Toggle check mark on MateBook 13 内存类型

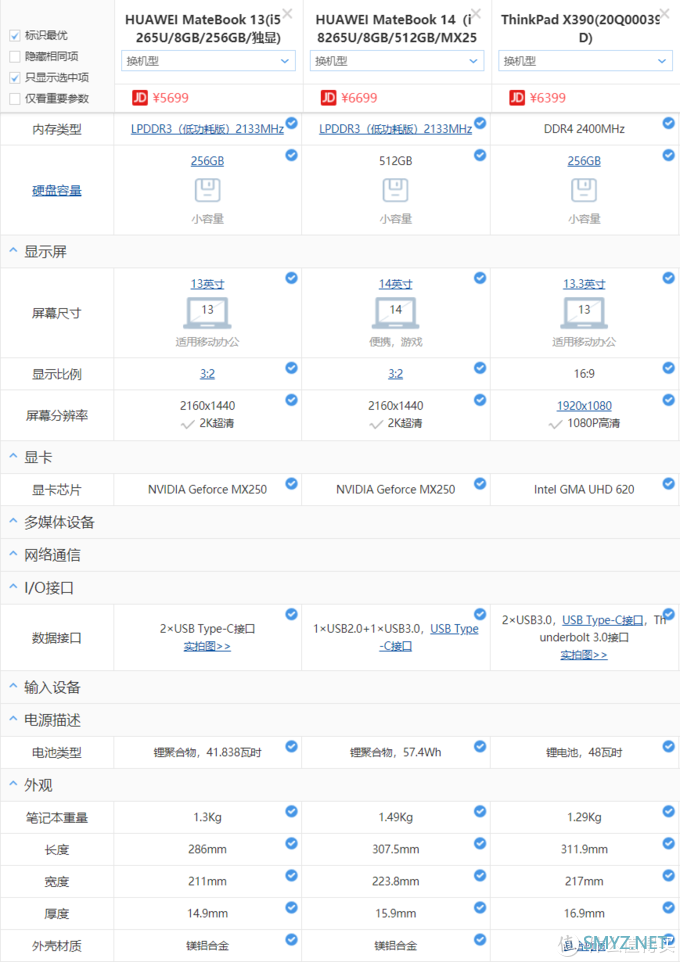click(x=292, y=123)
